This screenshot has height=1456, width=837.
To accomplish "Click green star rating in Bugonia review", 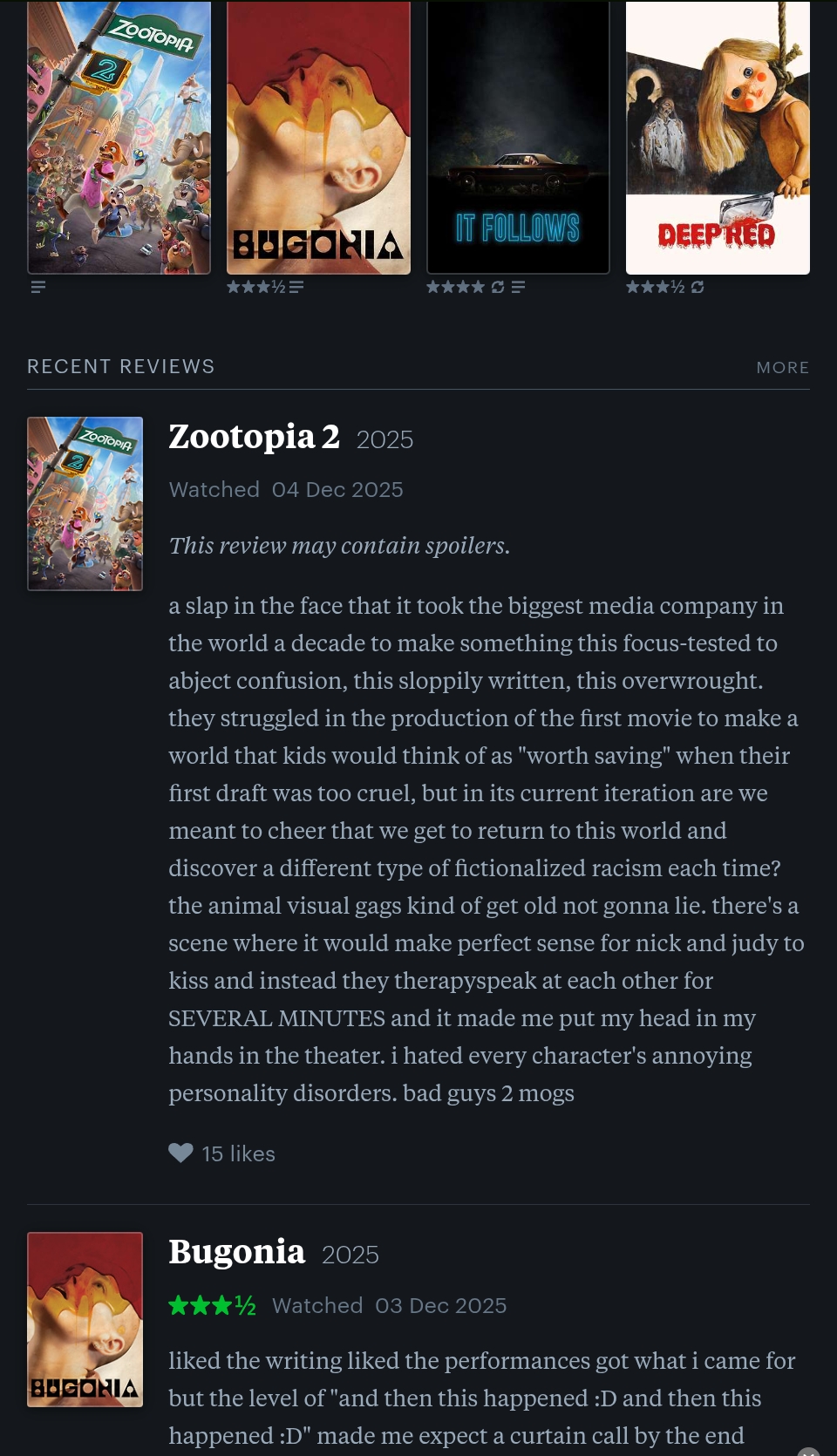I will (212, 1305).
